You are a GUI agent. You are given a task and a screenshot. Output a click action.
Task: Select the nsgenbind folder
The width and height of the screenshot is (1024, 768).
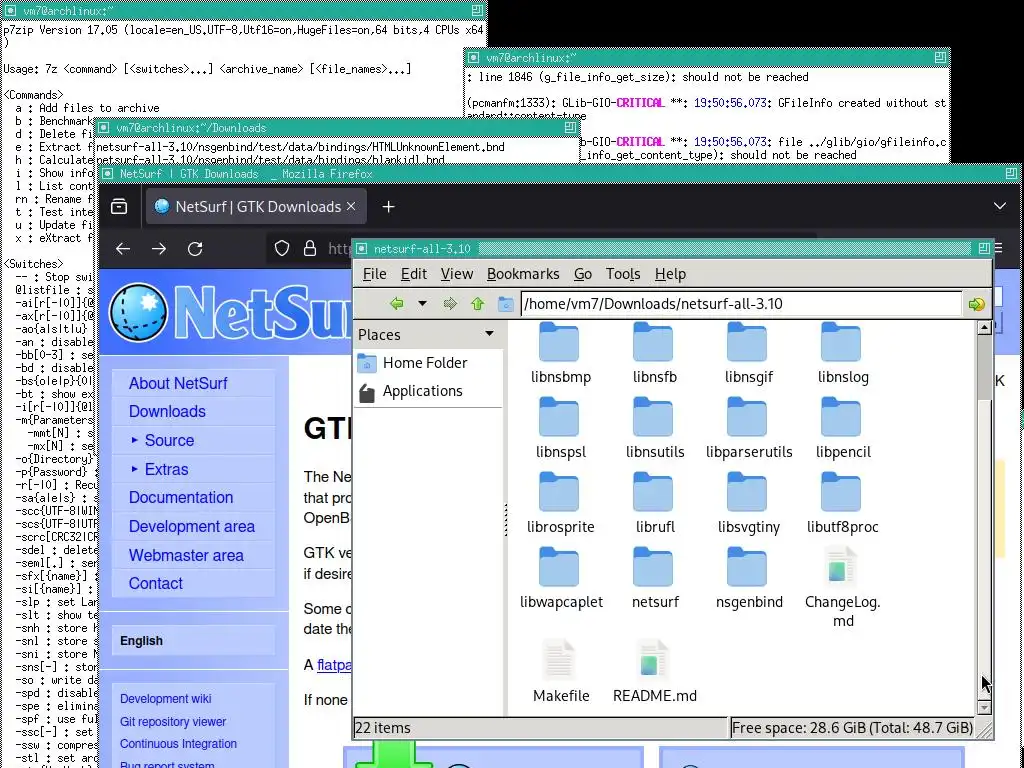(x=748, y=579)
